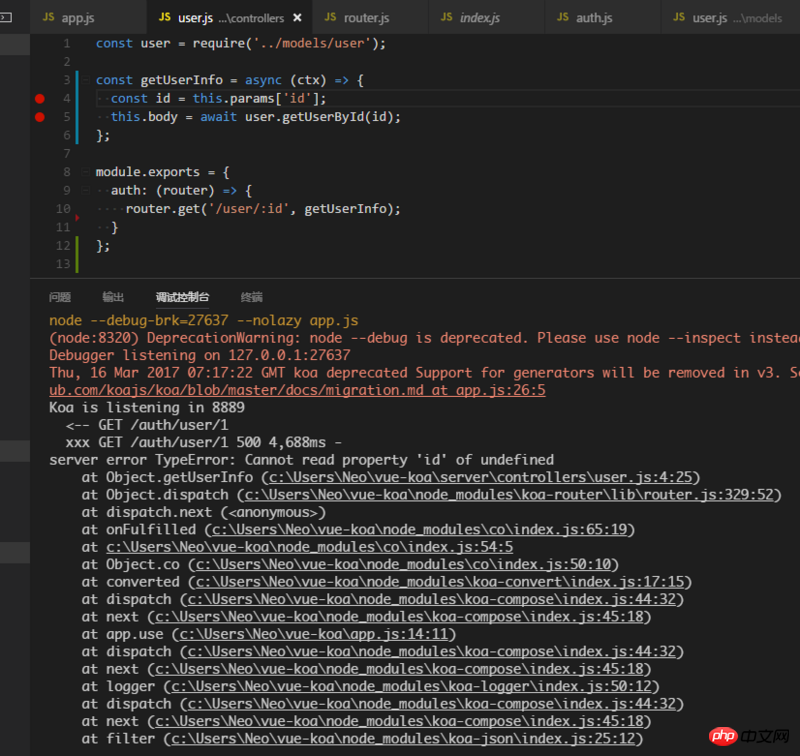Switch to the index.js tab

point(479,18)
